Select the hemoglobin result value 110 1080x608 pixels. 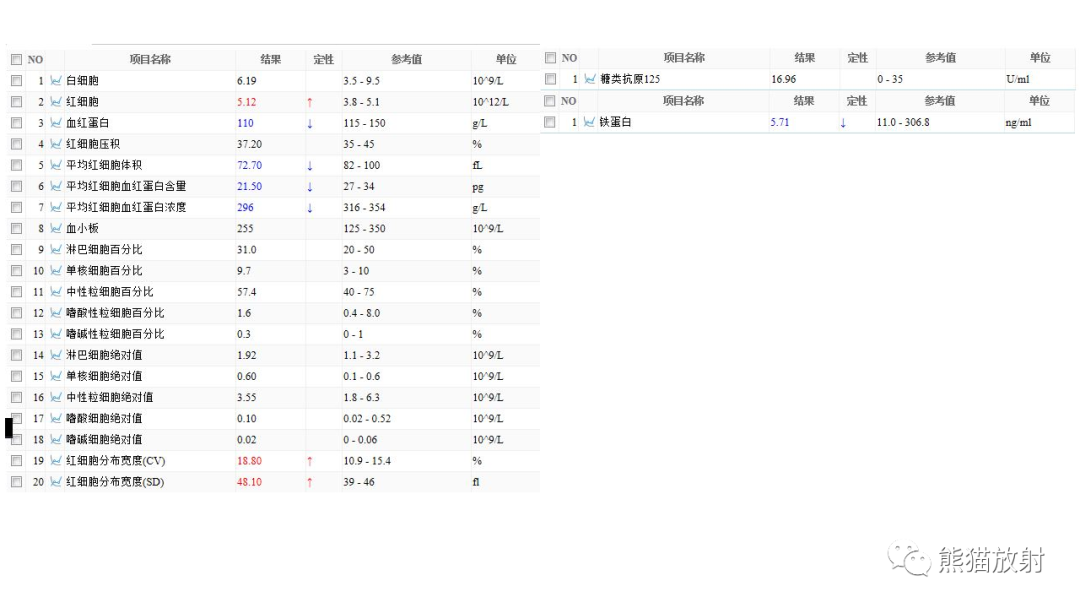245,123
